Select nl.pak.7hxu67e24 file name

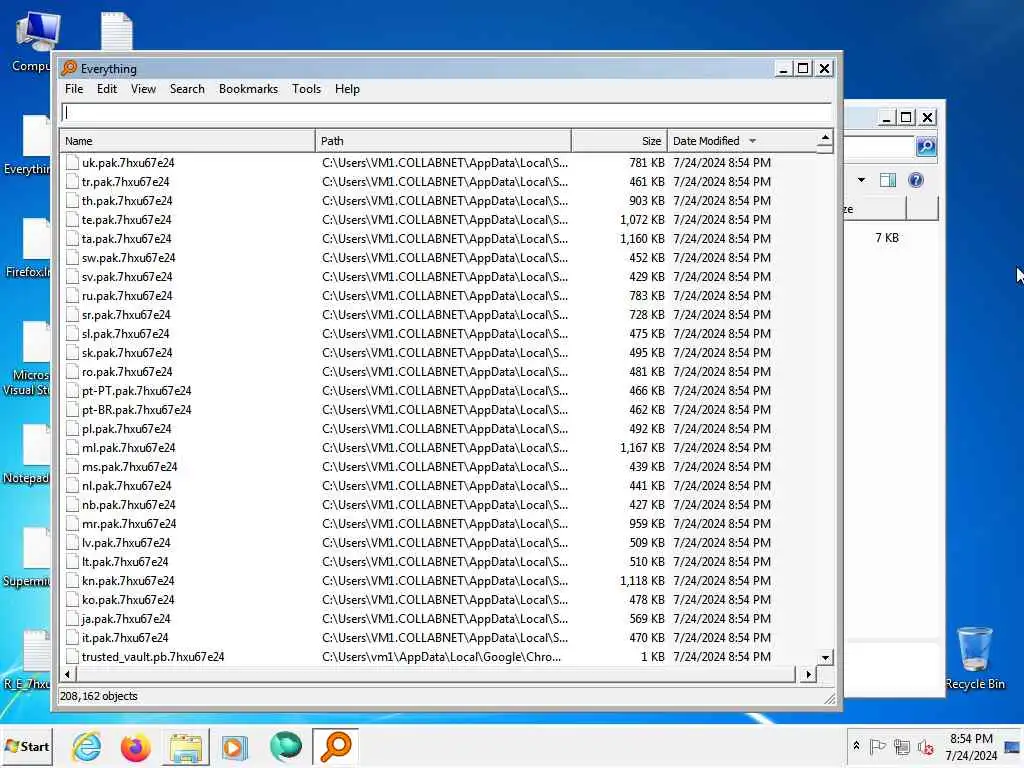[127, 485]
